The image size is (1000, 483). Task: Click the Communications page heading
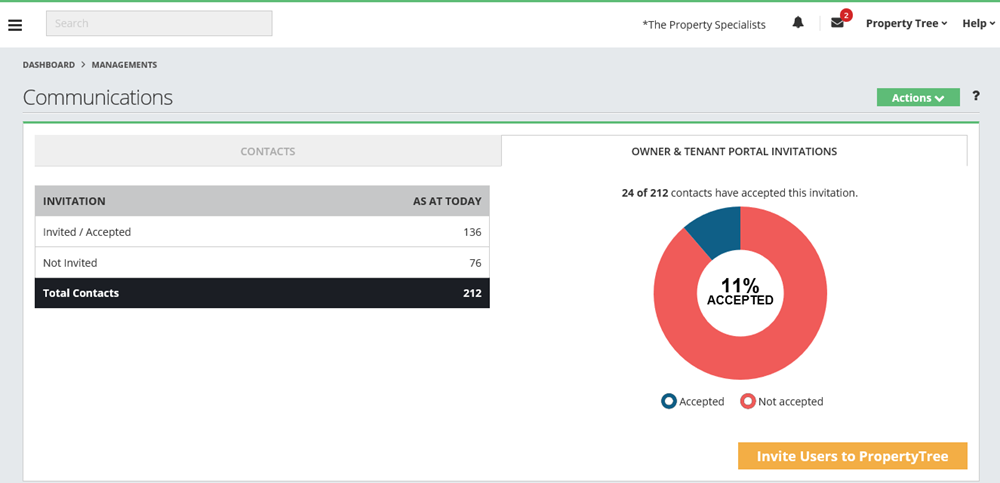coord(98,98)
